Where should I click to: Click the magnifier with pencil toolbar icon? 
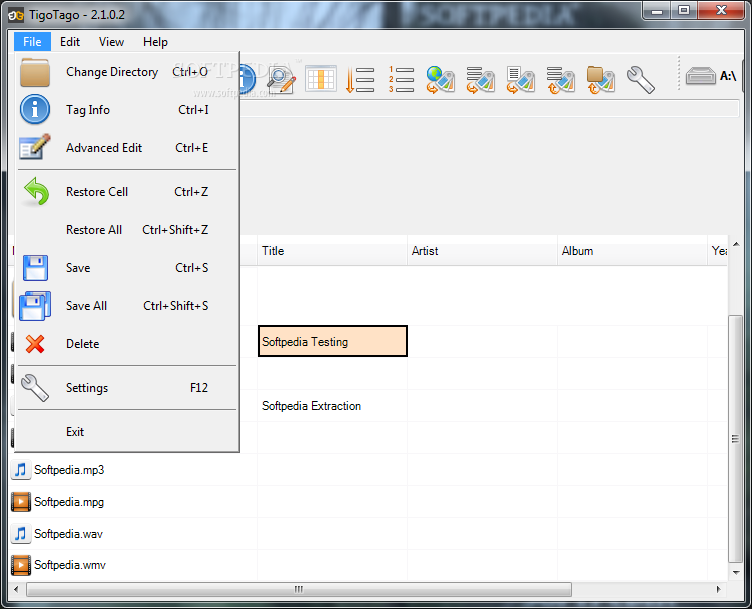tap(282, 80)
